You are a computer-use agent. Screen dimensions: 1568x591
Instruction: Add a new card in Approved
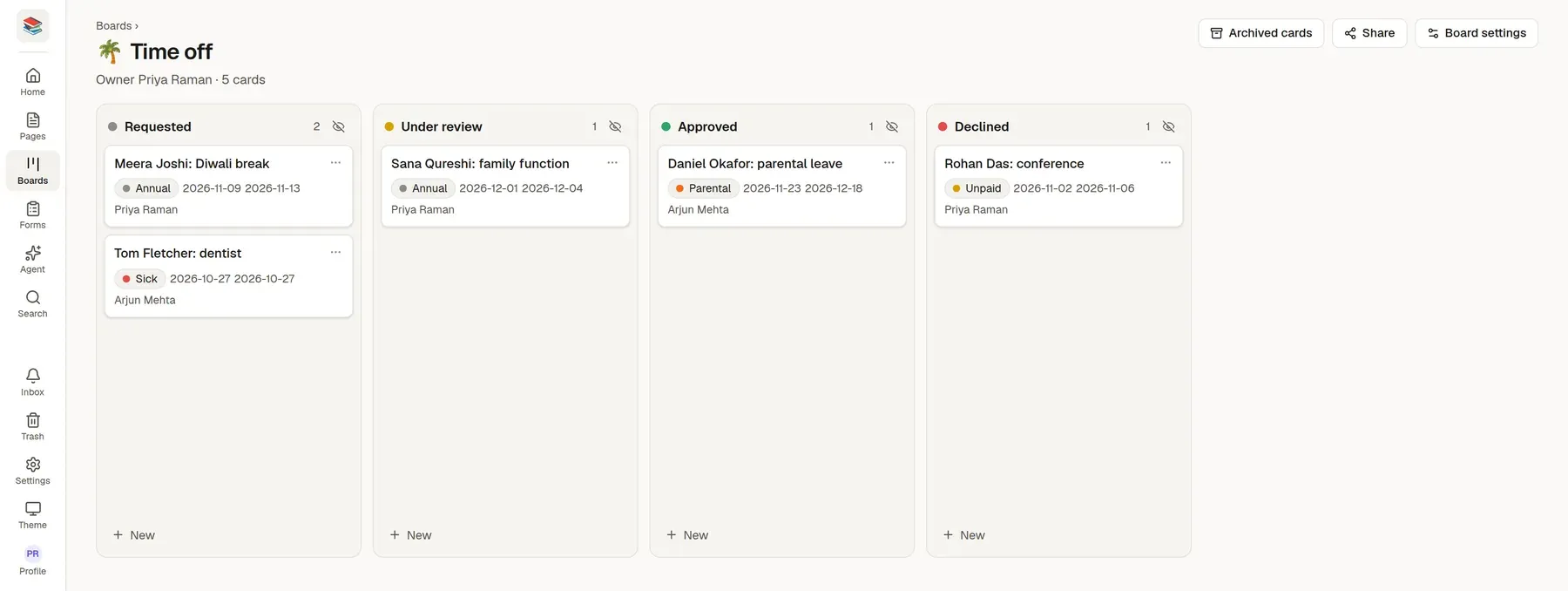(687, 535)
